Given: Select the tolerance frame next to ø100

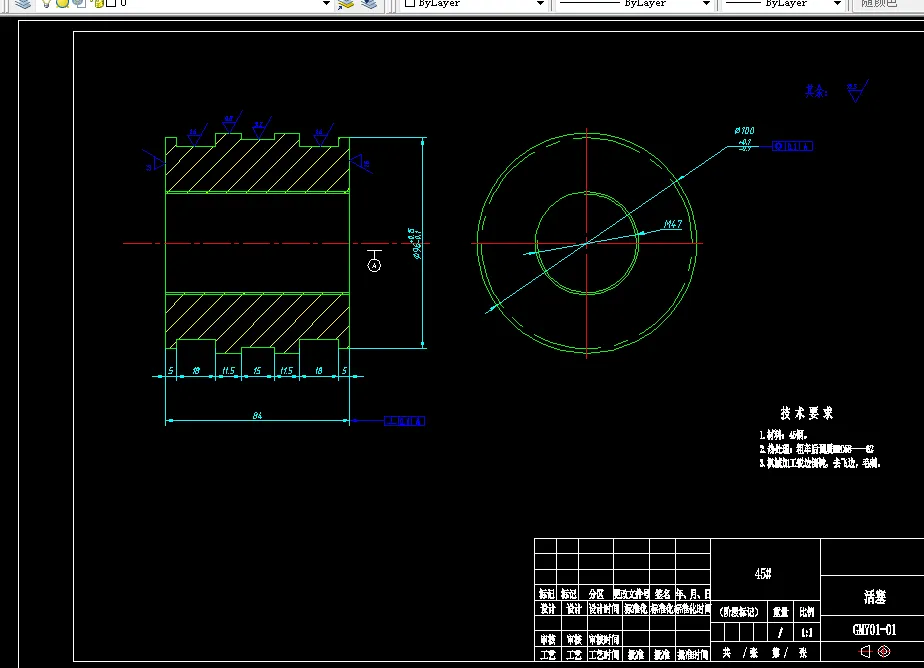Looking at the screenshot, I should coord(793,146).
